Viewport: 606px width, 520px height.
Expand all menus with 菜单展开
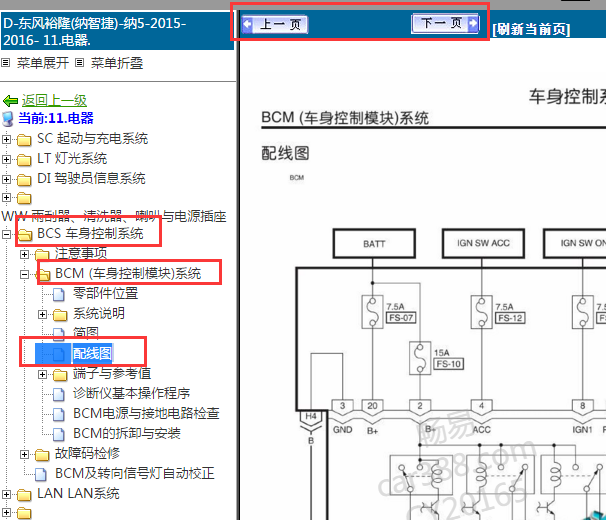pos(43,63)
